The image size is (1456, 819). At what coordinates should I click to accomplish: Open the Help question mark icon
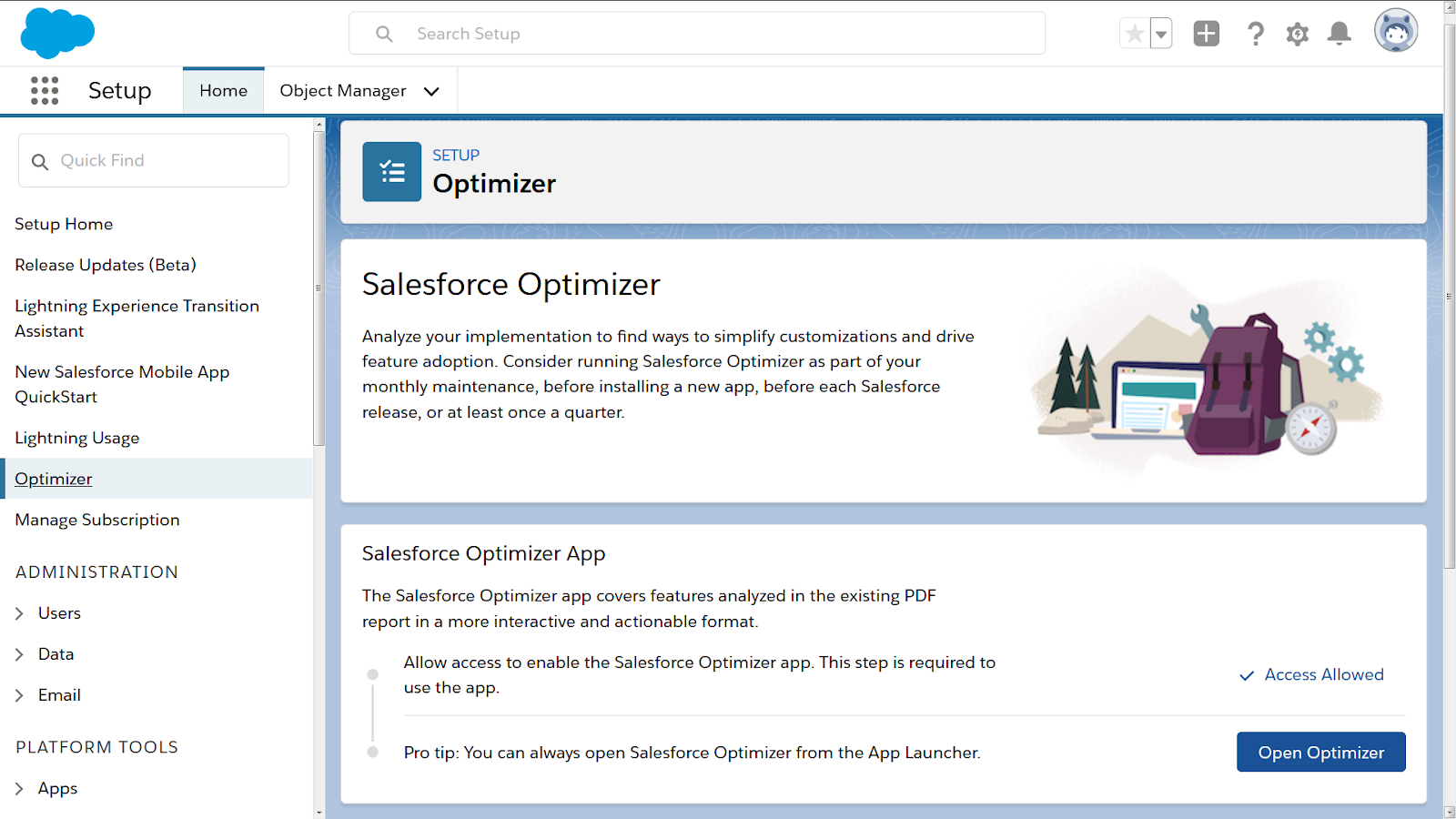[1256, 34]
